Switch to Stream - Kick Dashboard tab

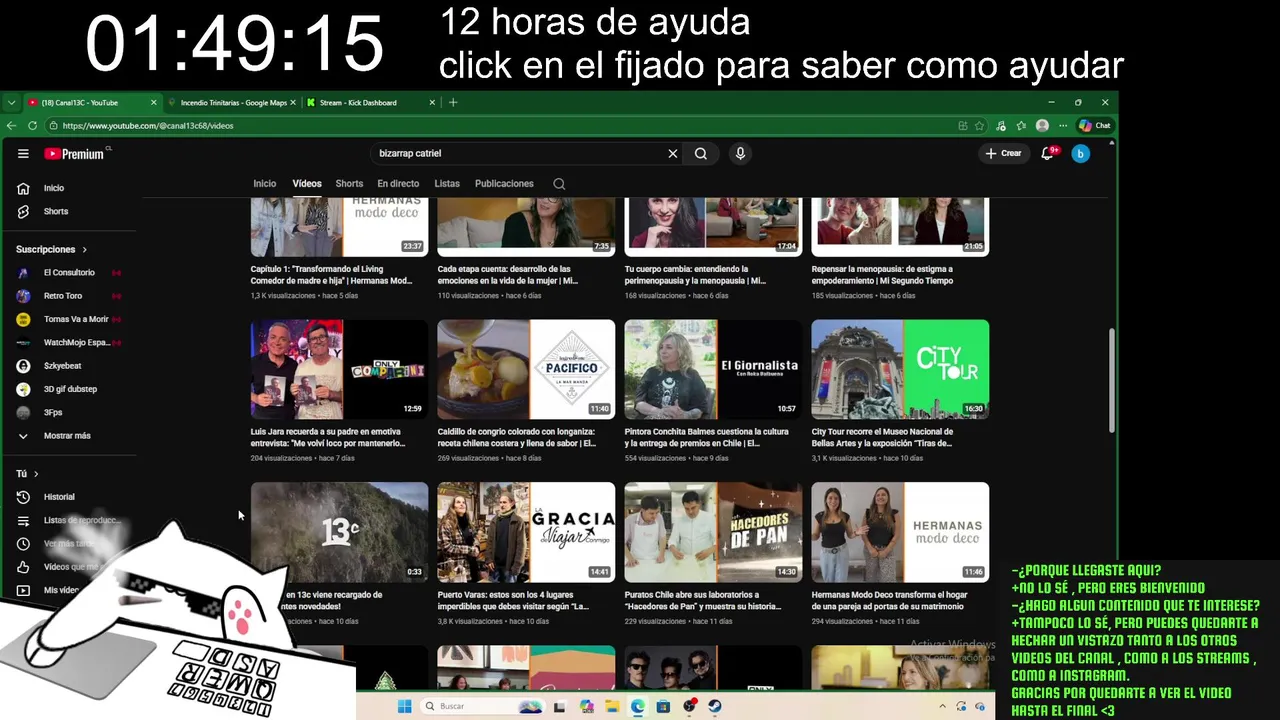(371, 102)
